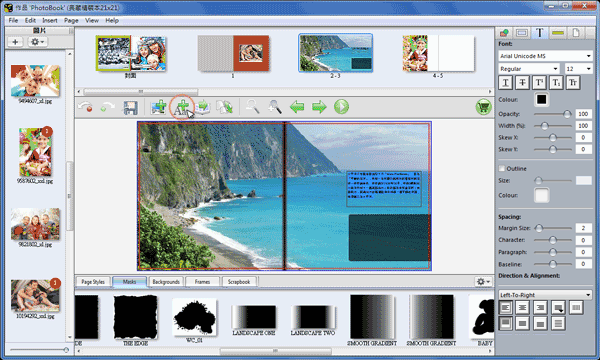Start preview with green play button

tap(341, 107)
